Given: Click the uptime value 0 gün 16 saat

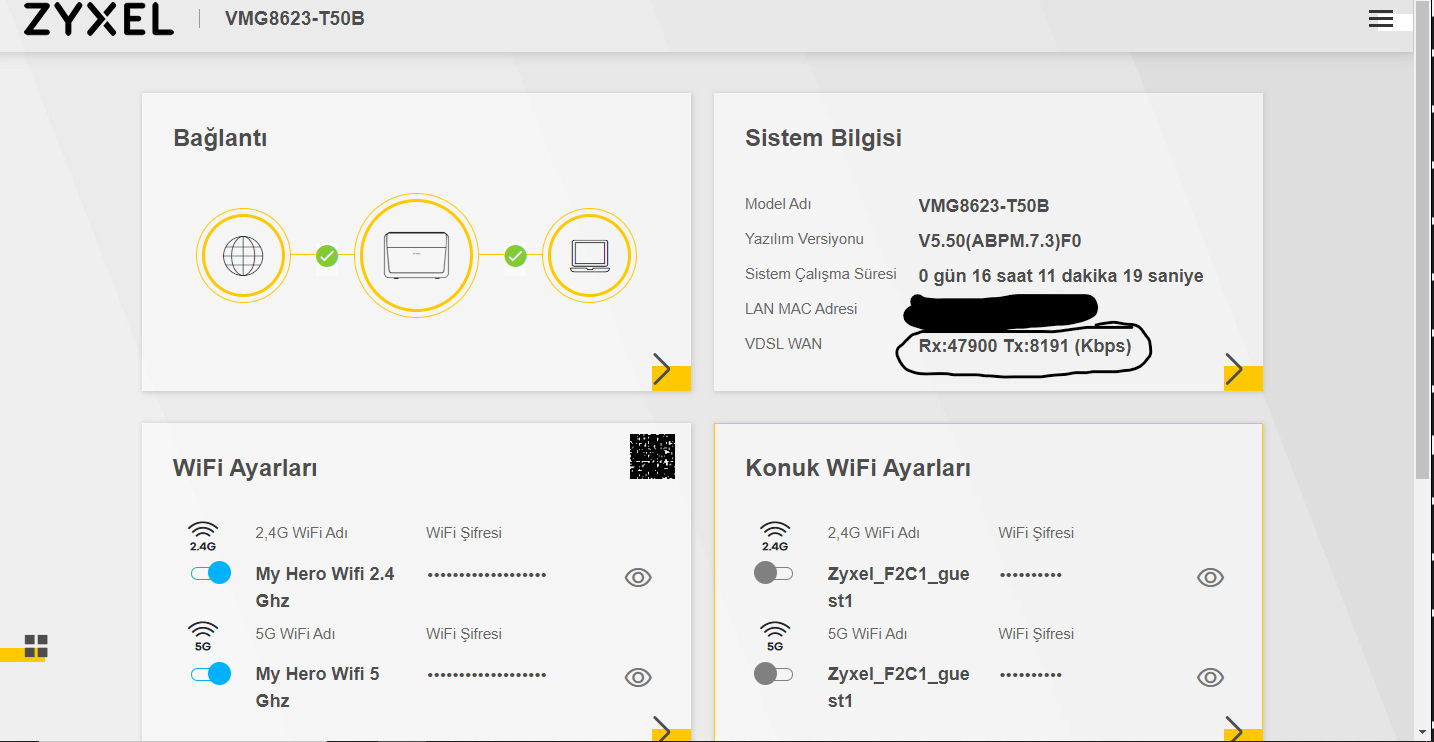Looking at the screenshot, I should (1061, 275).
